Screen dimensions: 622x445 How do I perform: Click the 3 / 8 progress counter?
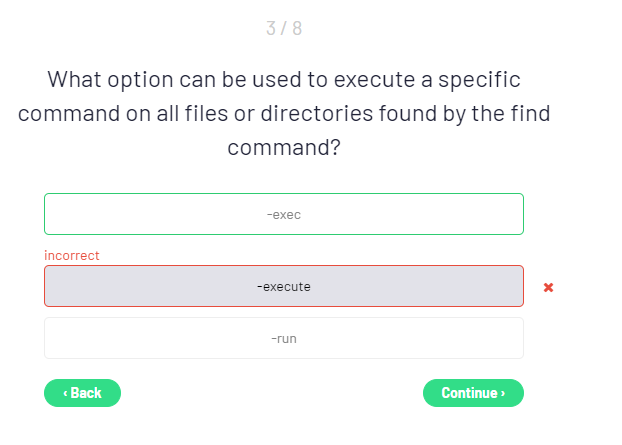(284, 28)
